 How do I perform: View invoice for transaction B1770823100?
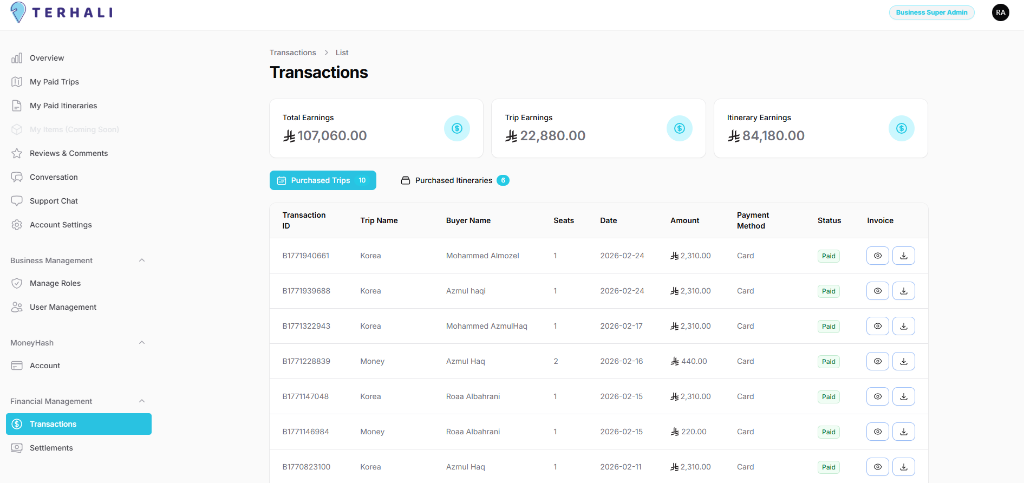click(x=878, y=467)
